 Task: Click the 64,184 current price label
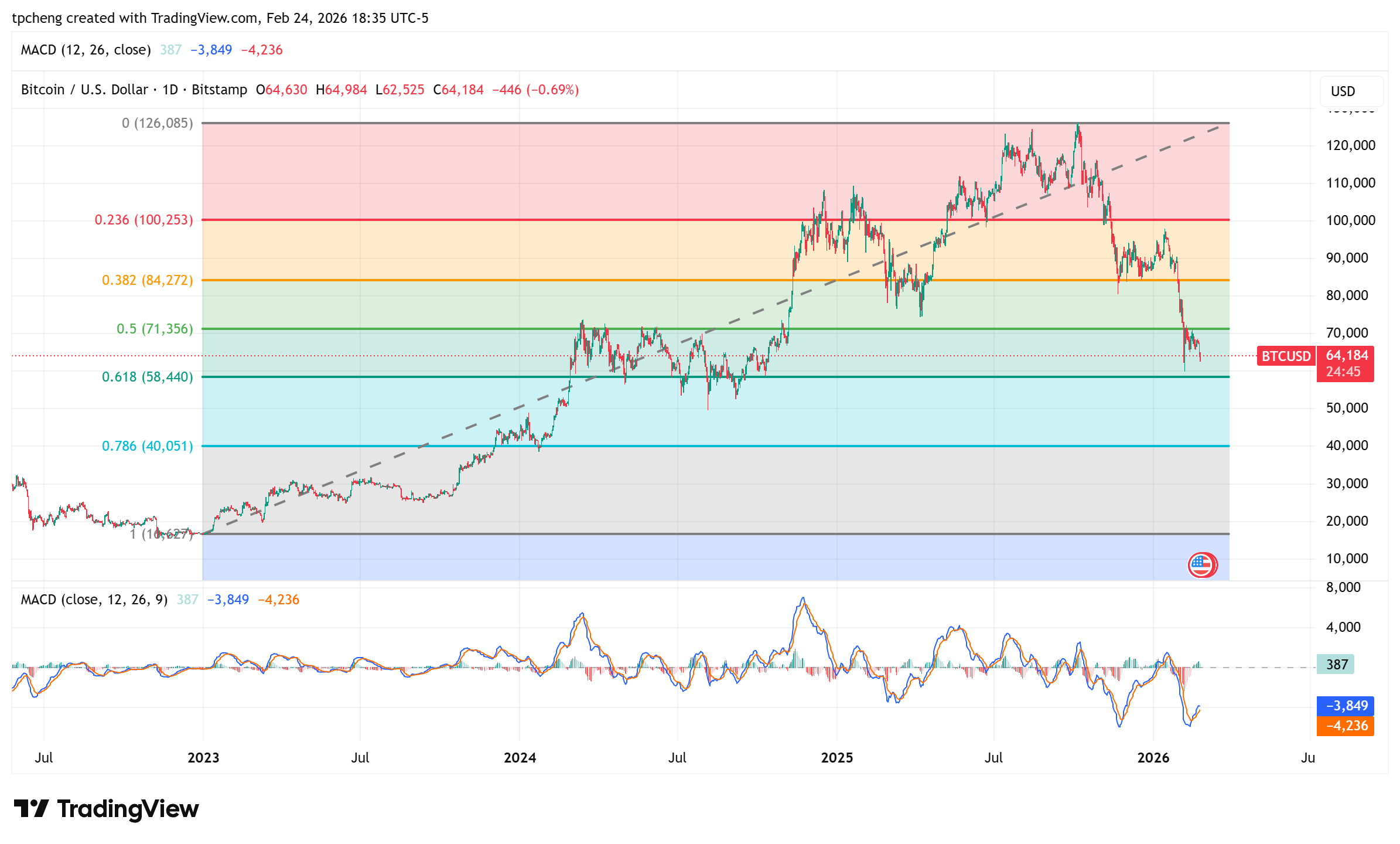[1346, 356]
